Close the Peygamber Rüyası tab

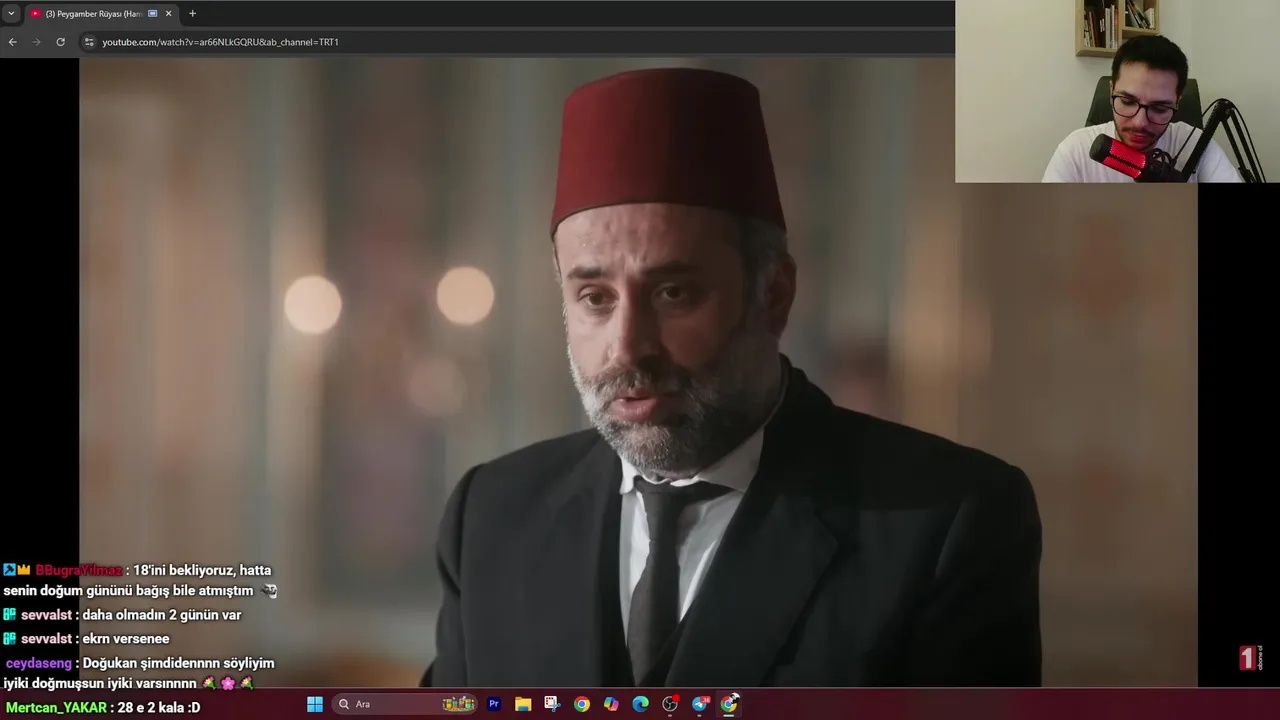point(168,14)
